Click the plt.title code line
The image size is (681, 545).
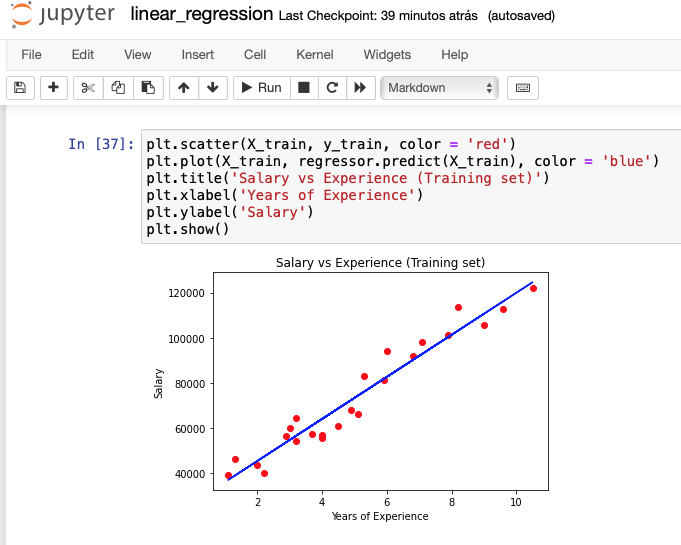click(x=347, y=178)
